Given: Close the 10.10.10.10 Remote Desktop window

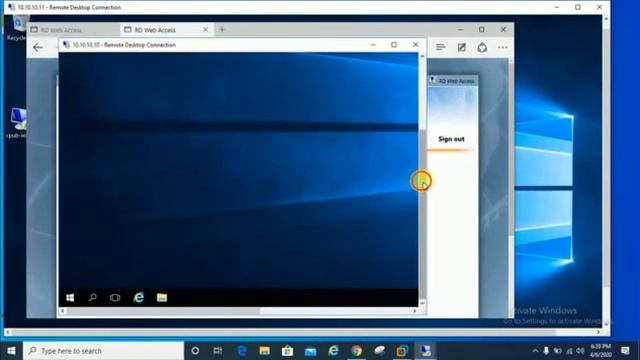Looking at the screenshot, I should click(x=416, y=44).
